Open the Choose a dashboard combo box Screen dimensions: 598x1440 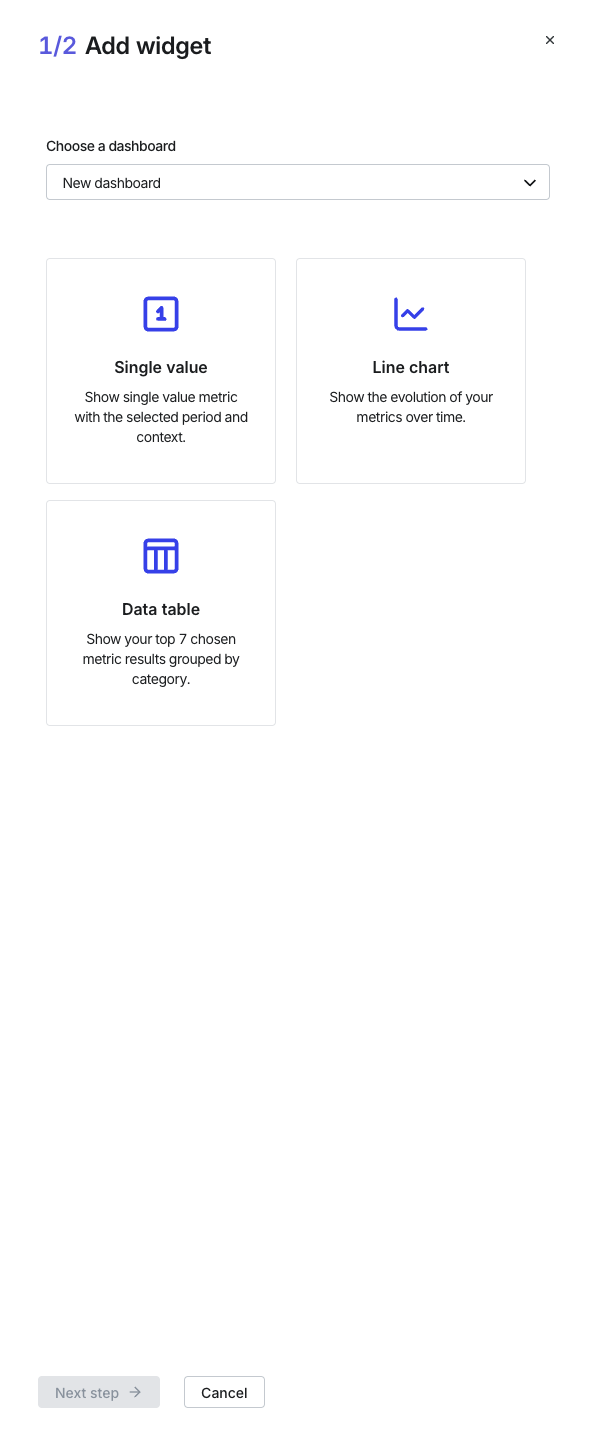coord(298,182)
